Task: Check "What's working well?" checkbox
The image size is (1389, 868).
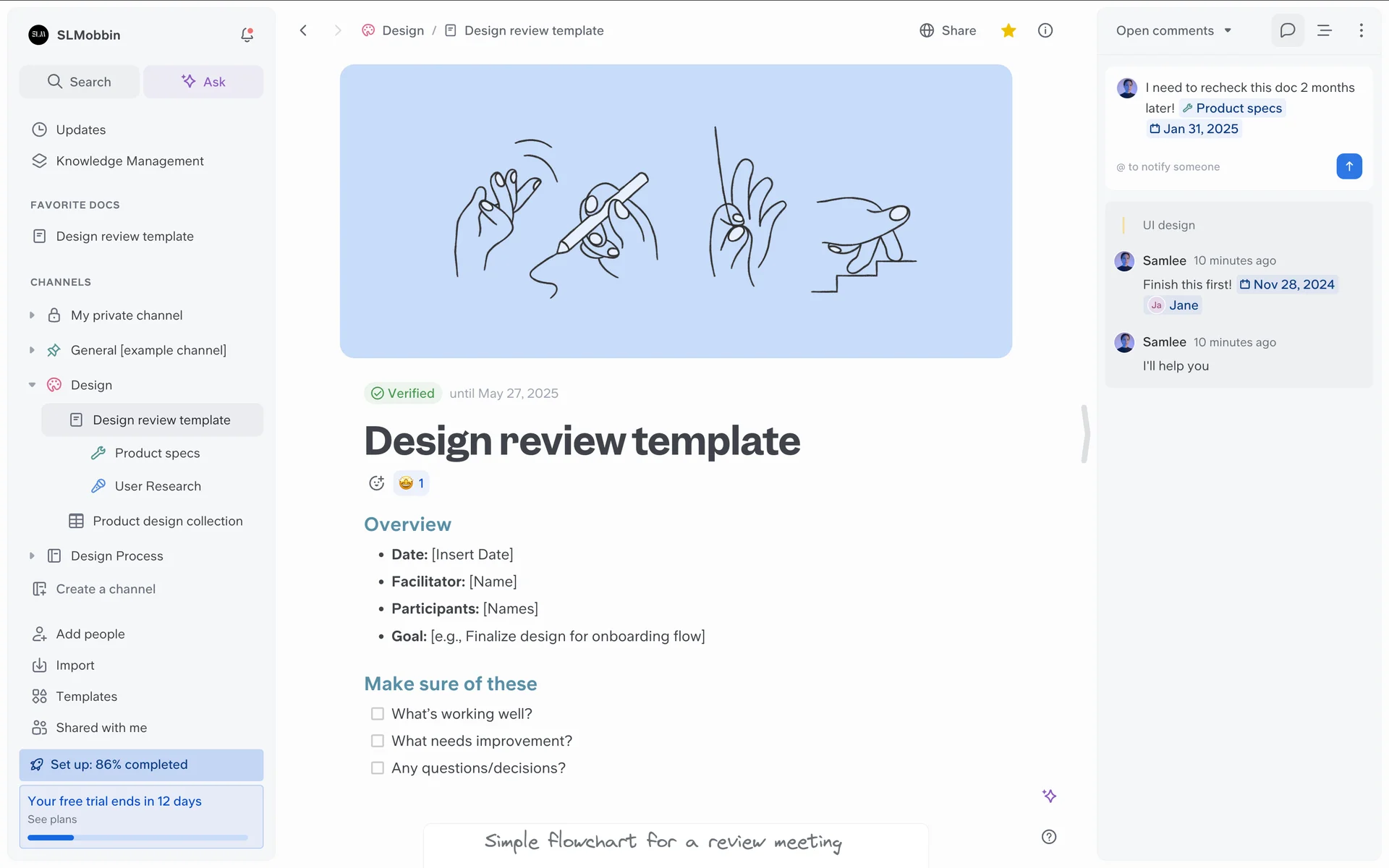Action: point(377,714)
